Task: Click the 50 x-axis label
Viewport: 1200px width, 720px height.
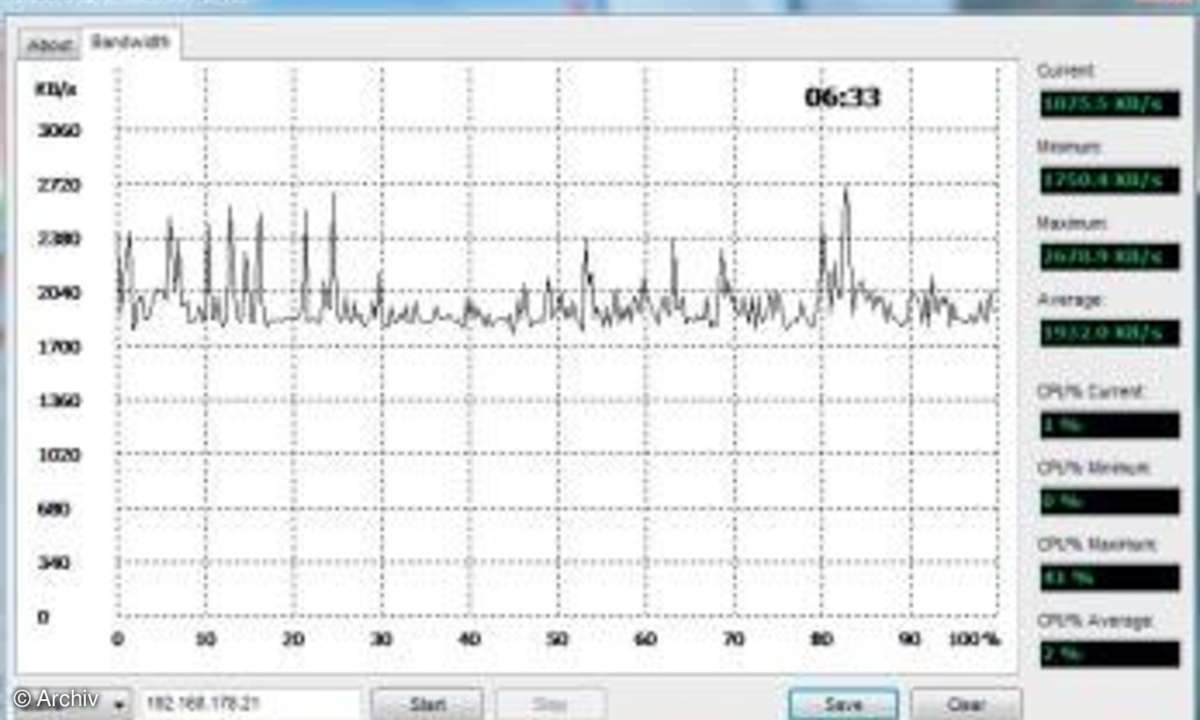Action: (558, 640)
